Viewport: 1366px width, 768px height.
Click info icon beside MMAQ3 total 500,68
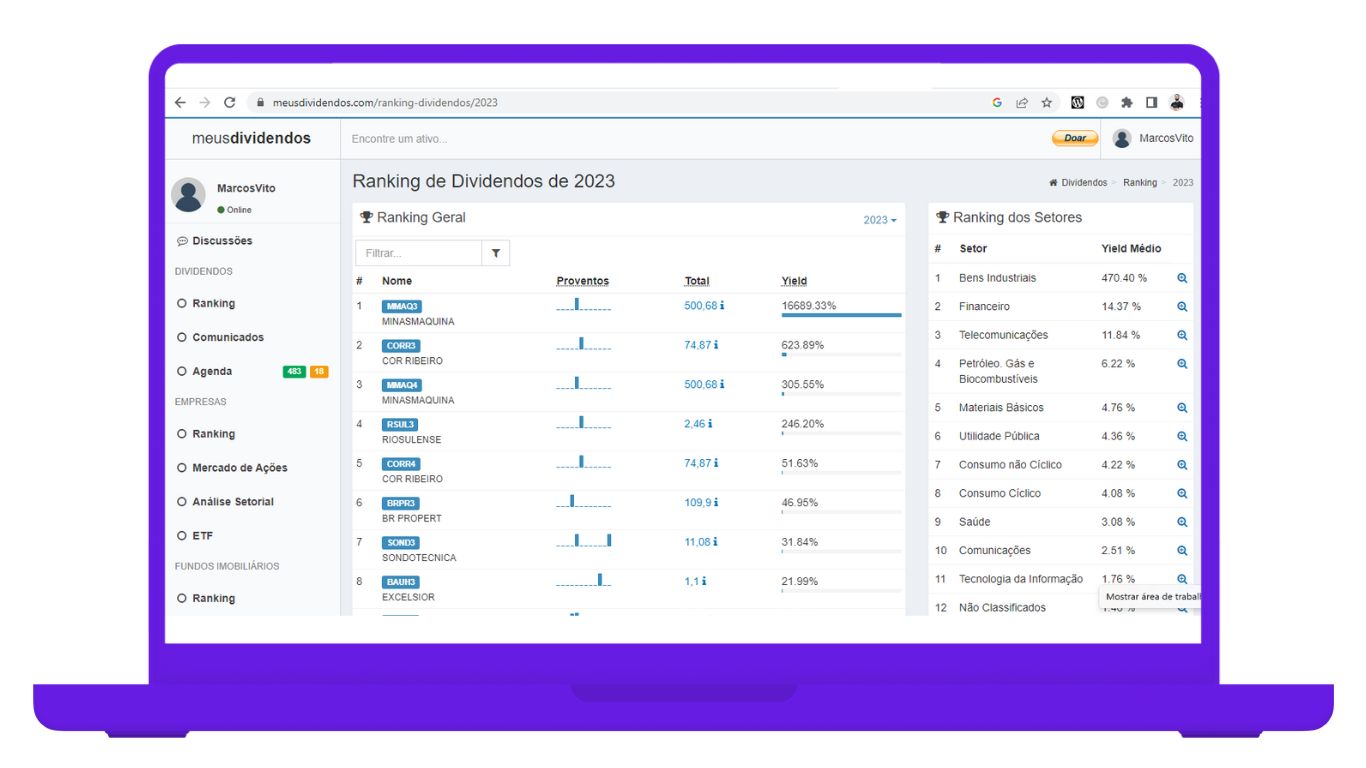click(x=721, y=306)
